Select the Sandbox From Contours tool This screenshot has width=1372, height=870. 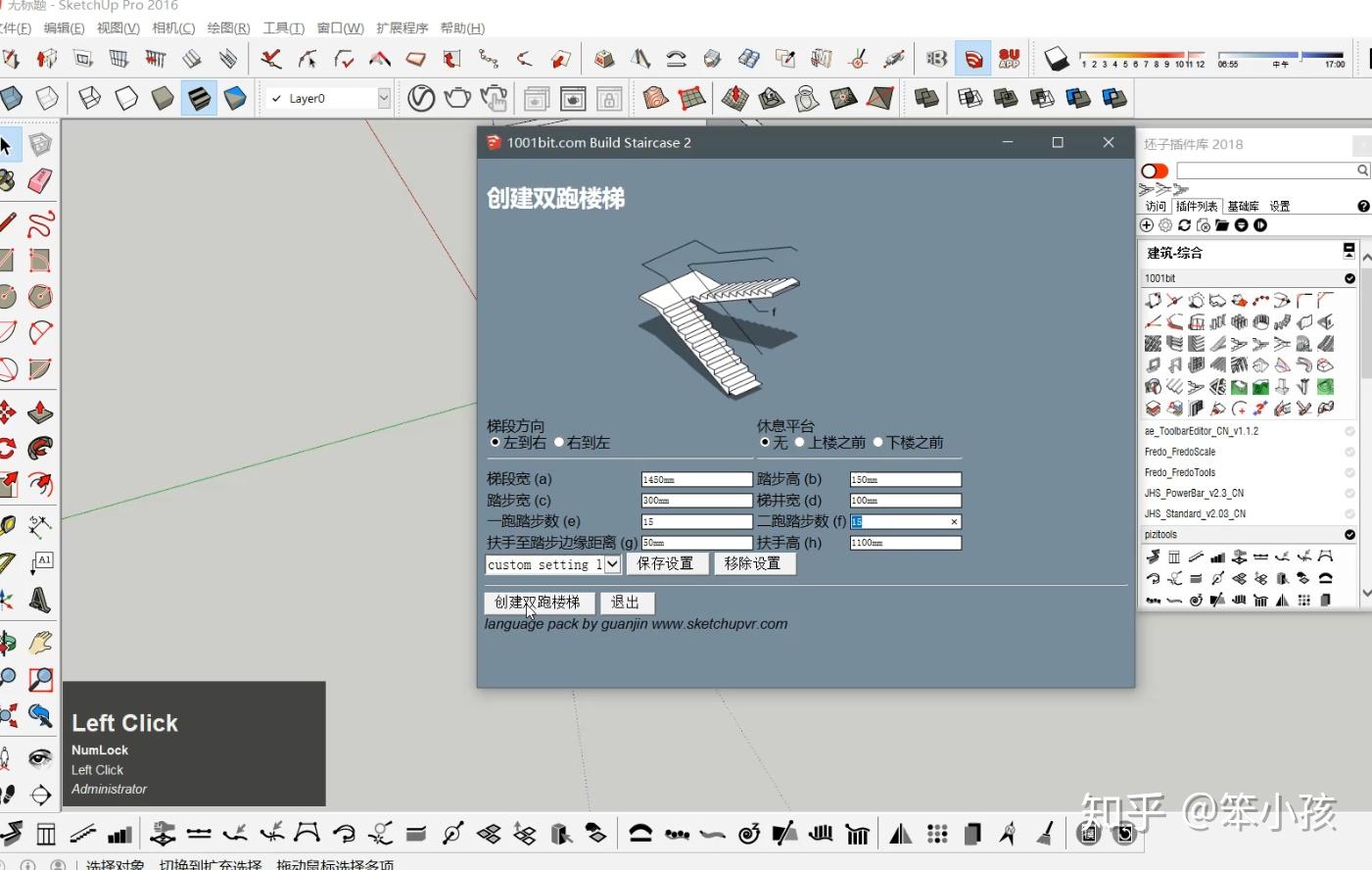(x=655, y=98)
